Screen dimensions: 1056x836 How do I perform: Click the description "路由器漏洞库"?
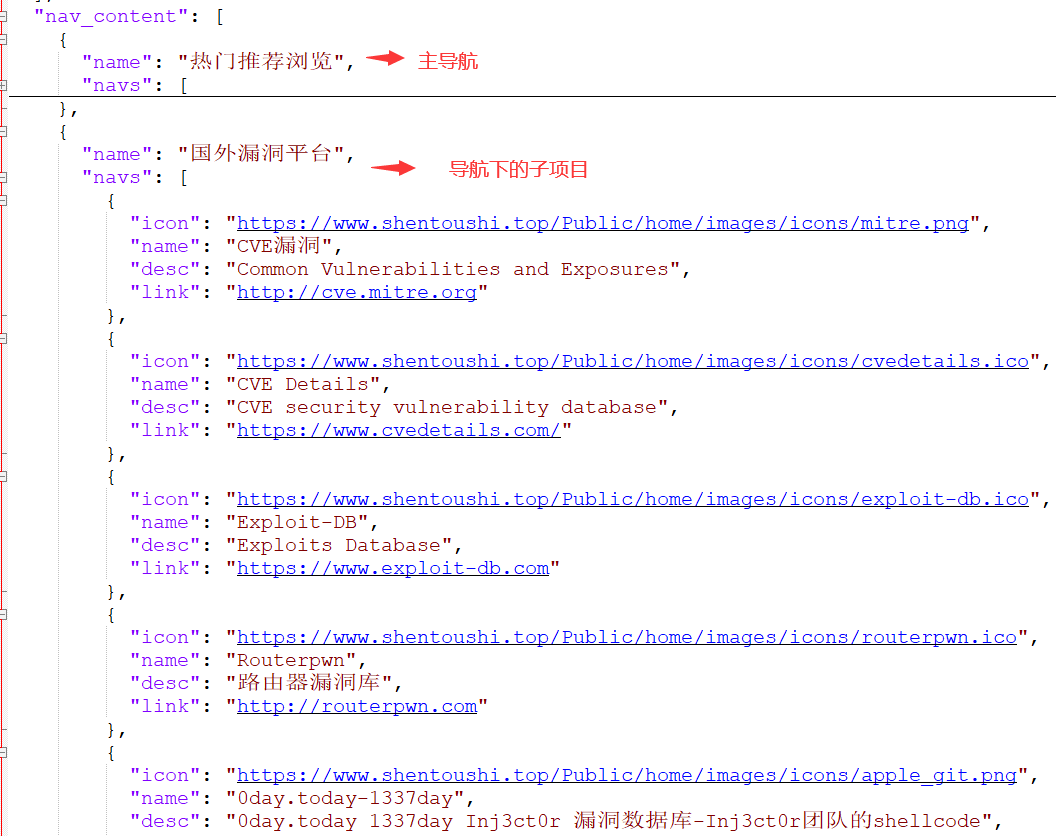[310, 683]
